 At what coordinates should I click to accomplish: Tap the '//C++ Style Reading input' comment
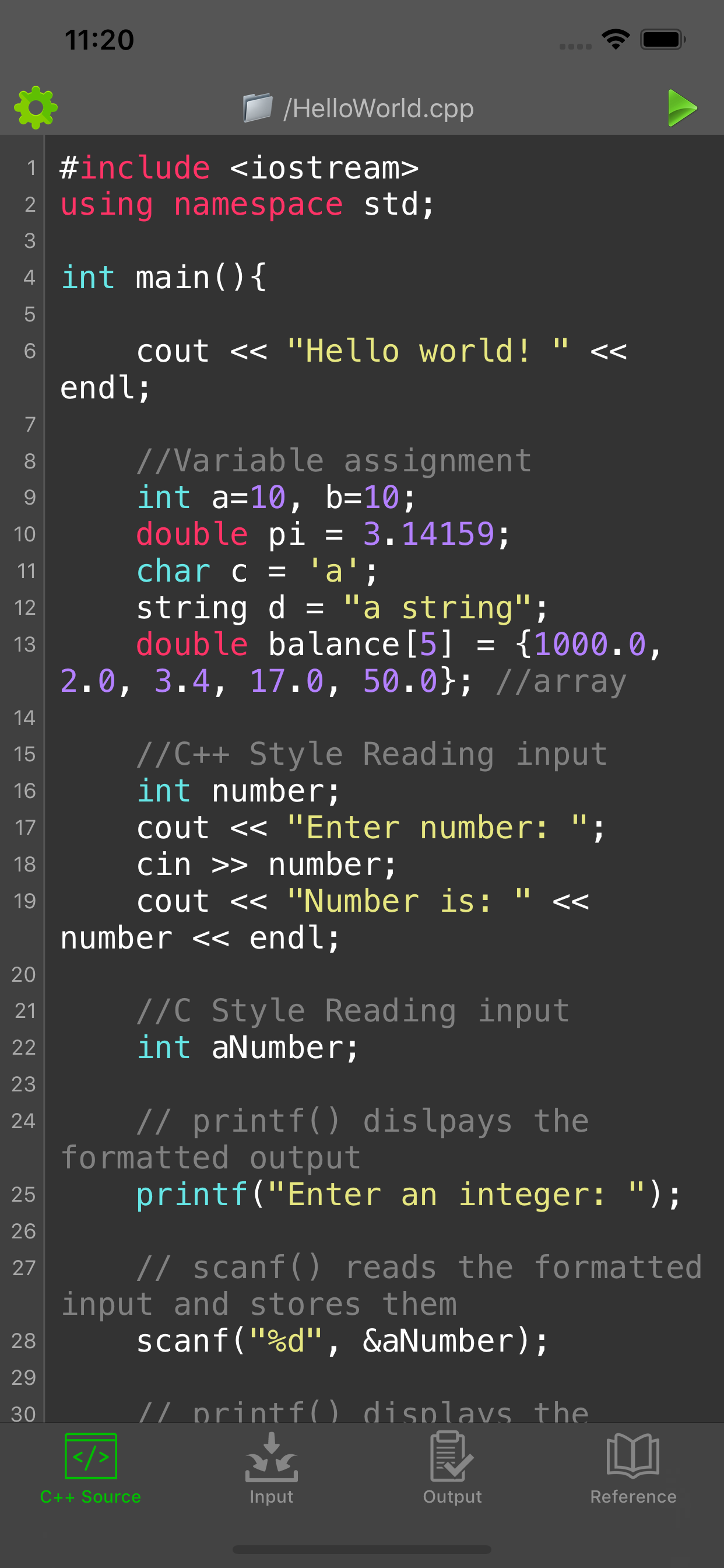click(x=372, y=754)
